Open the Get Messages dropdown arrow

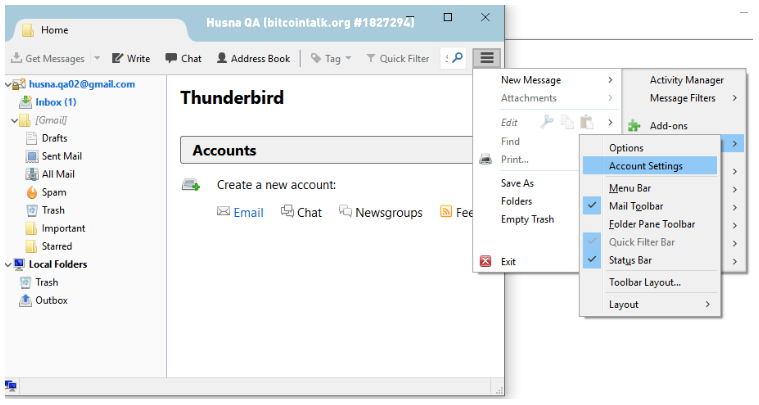[x=97, y=58]
